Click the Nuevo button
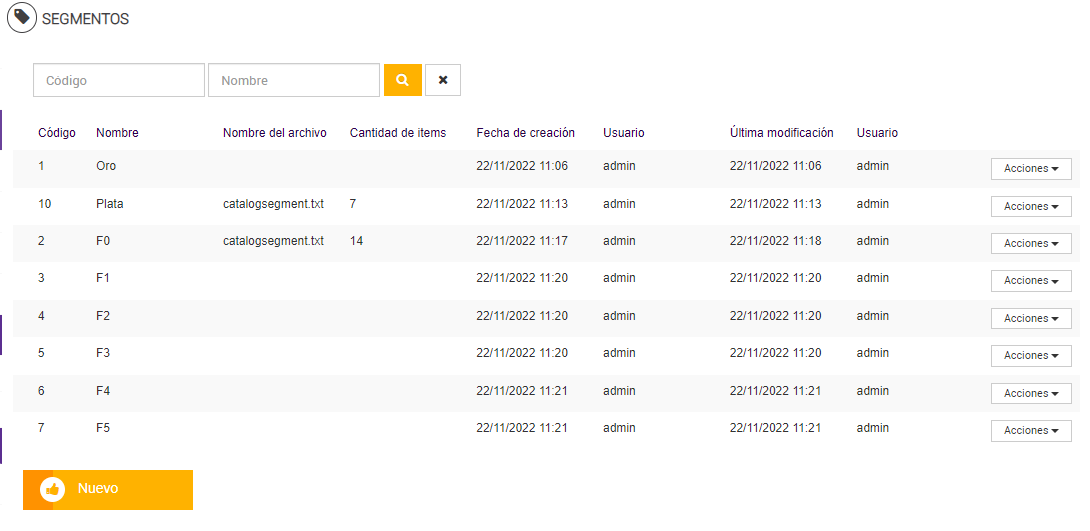Viewport: 1090px width, 531px height. pos(108,489)
